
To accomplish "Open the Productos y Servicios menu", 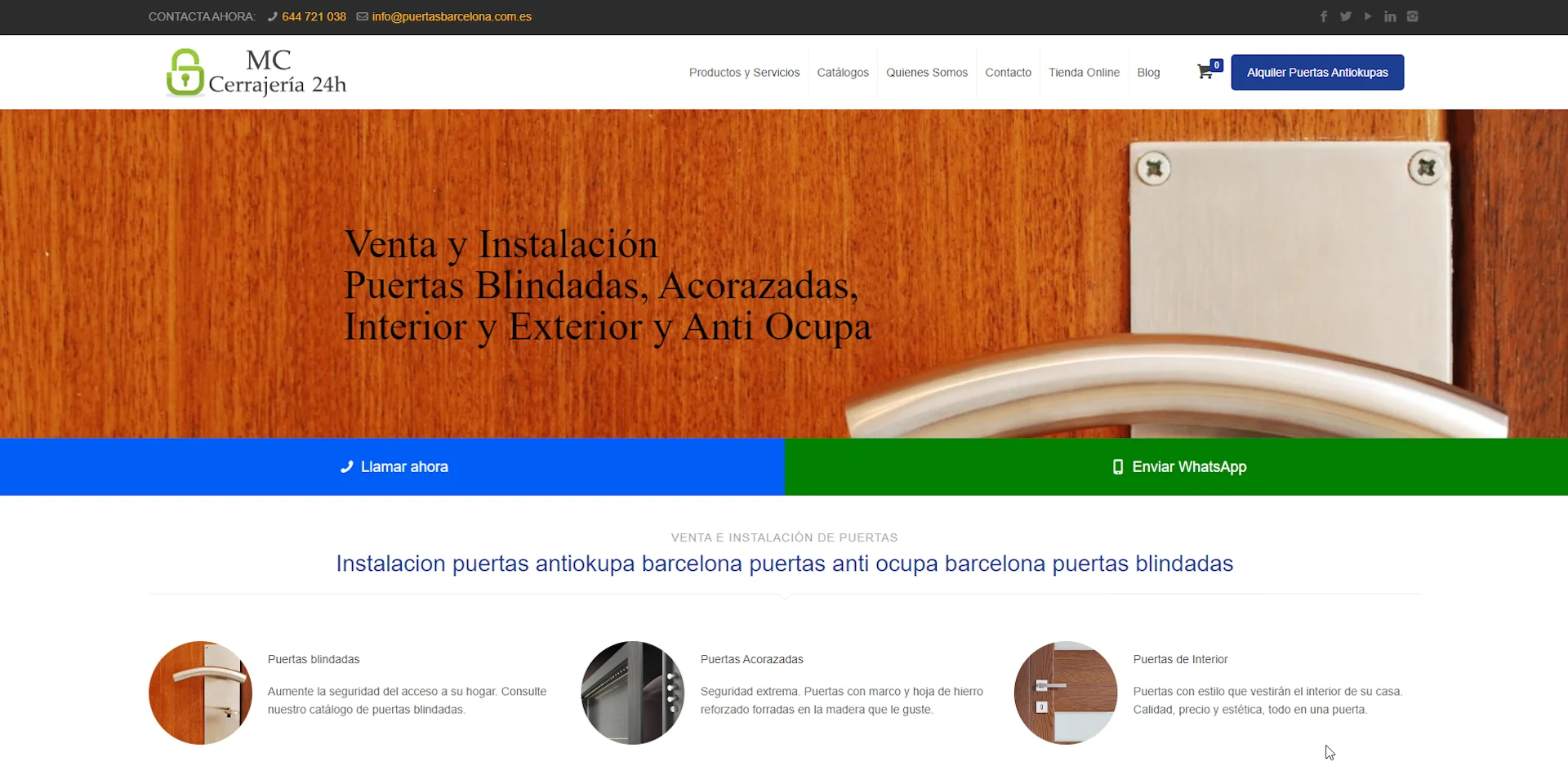I will 743,72.
